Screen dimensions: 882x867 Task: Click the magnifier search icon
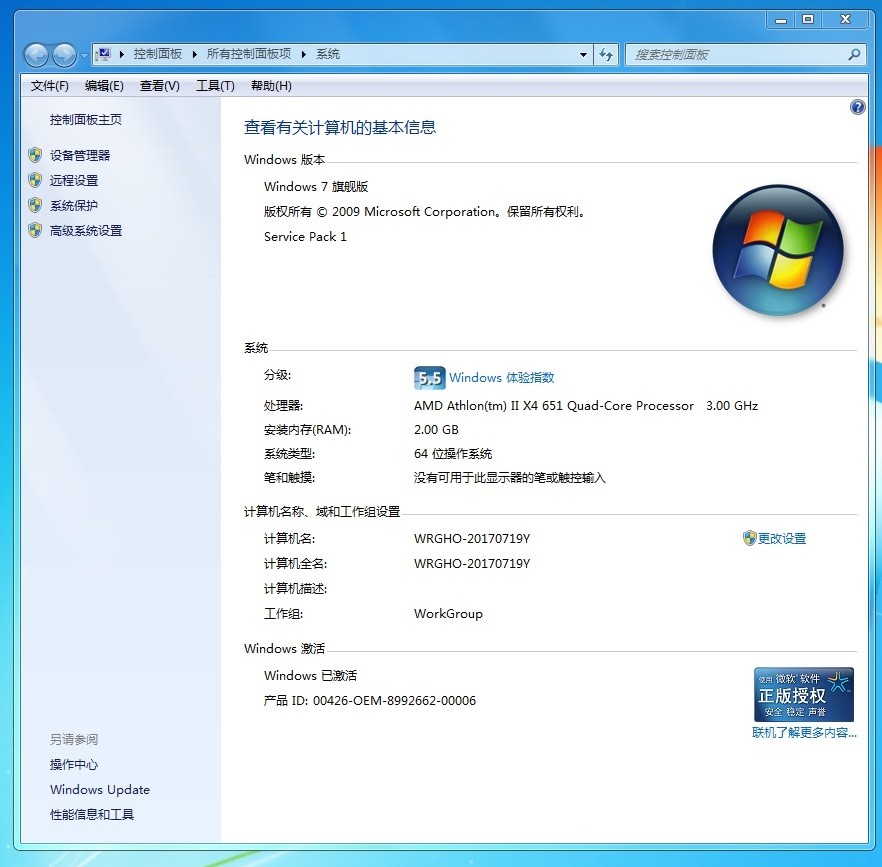click(854, 55)
